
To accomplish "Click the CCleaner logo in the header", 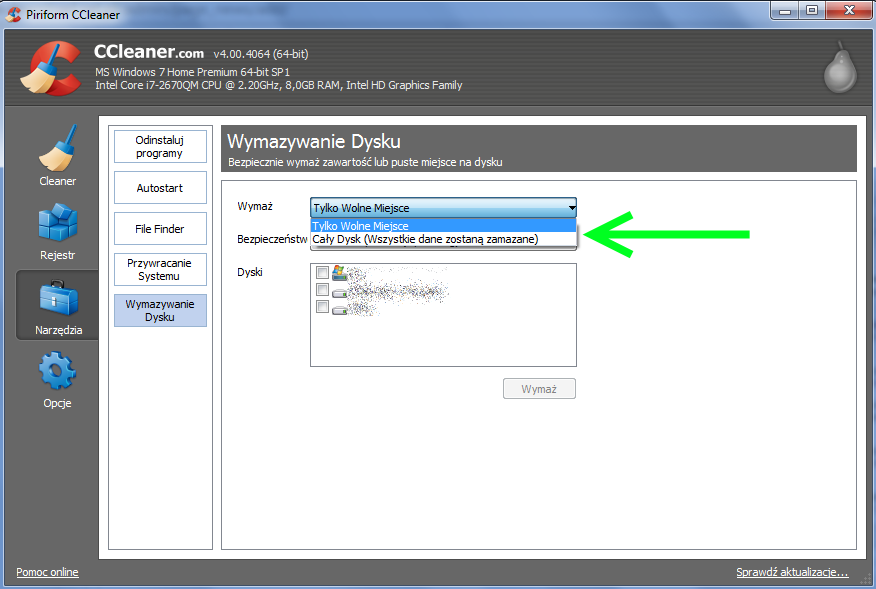I will tap(51, 68).
